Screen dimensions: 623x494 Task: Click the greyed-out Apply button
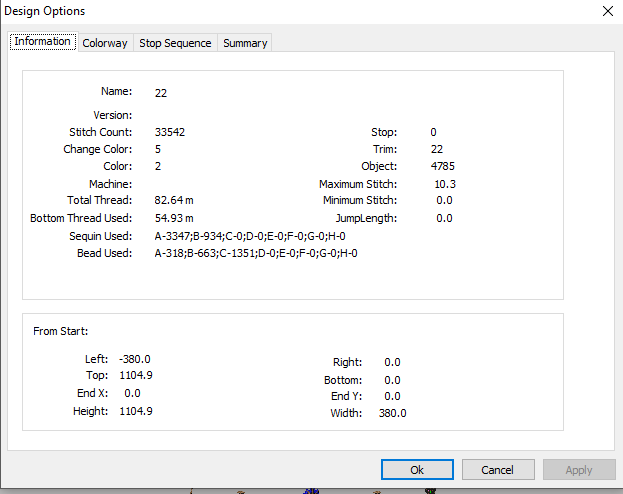(x=579, y=470)
